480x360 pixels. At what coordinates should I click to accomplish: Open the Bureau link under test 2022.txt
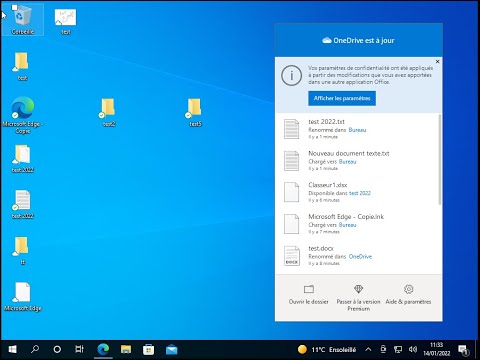(357, 130)
